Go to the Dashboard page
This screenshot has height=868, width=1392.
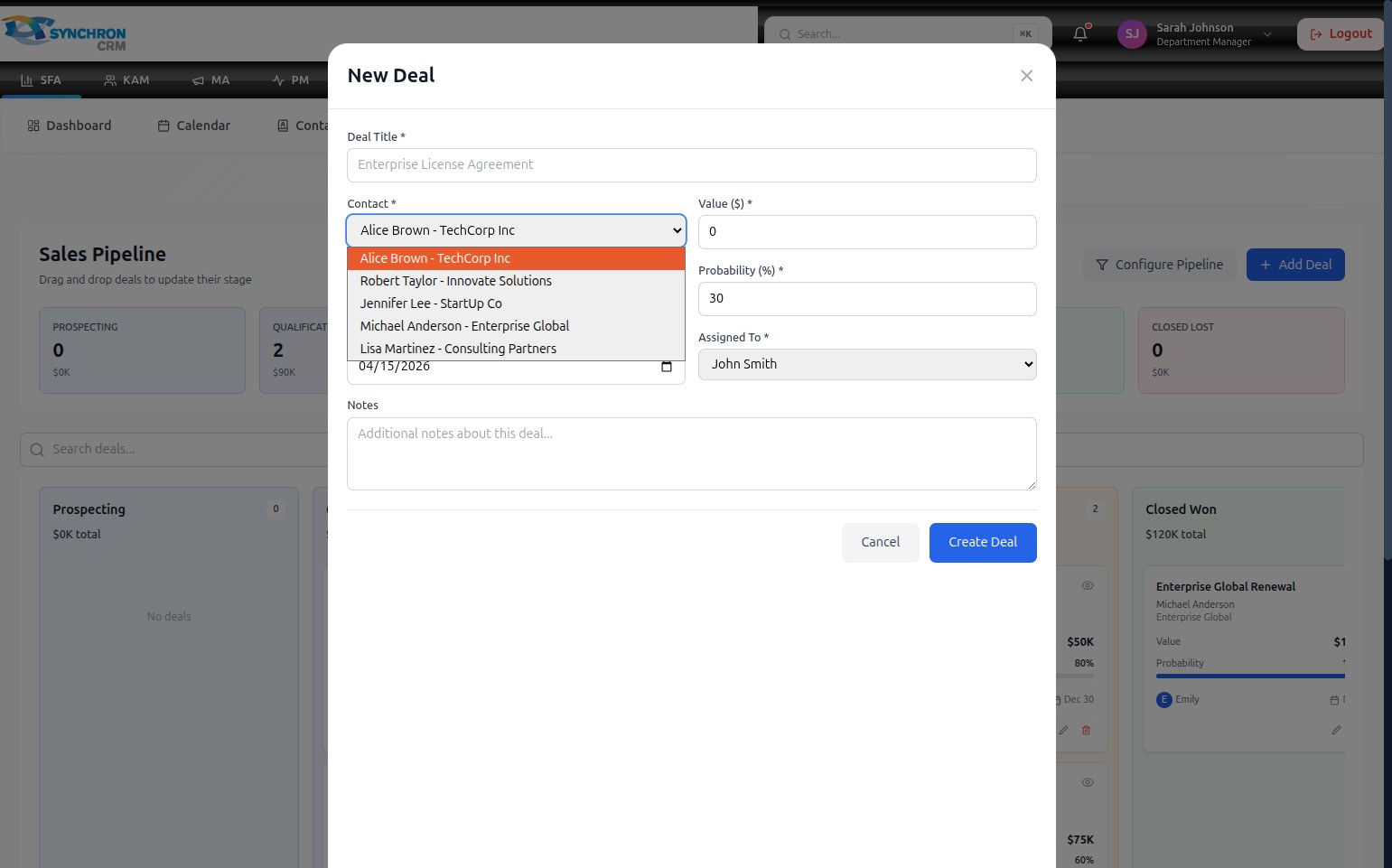(70, 126)
